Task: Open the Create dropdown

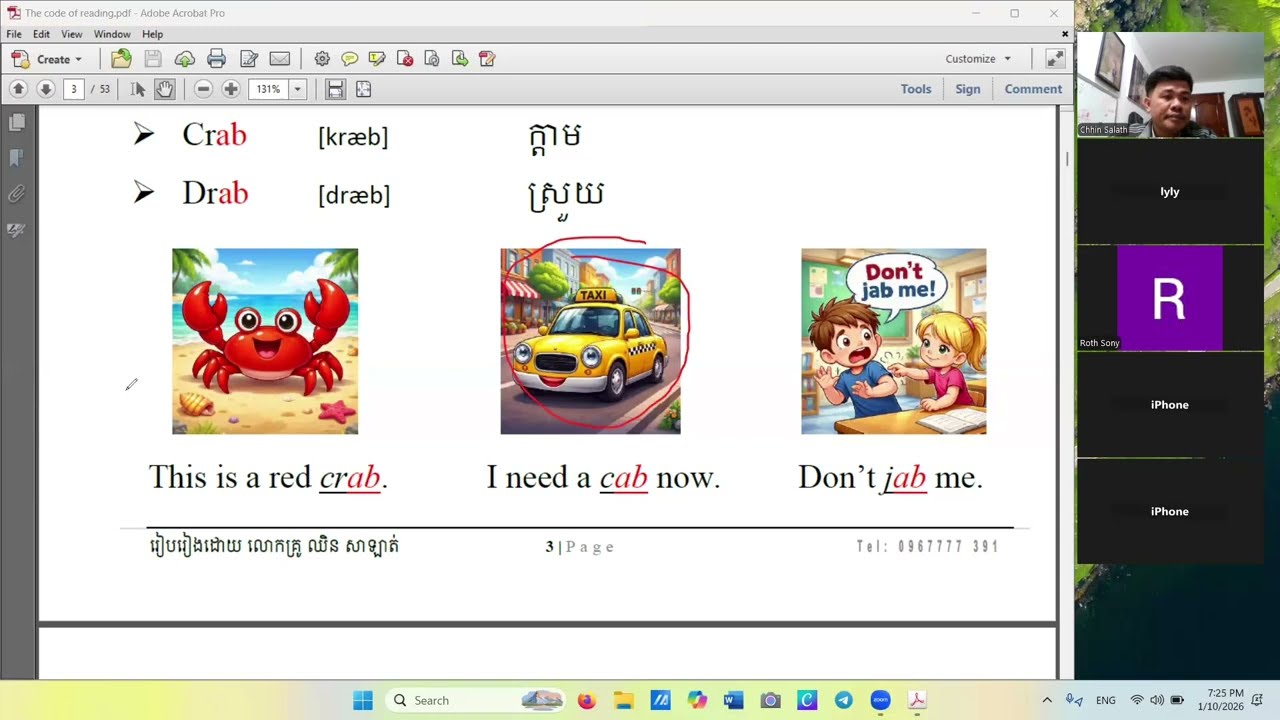Action: tap(46, 59)
